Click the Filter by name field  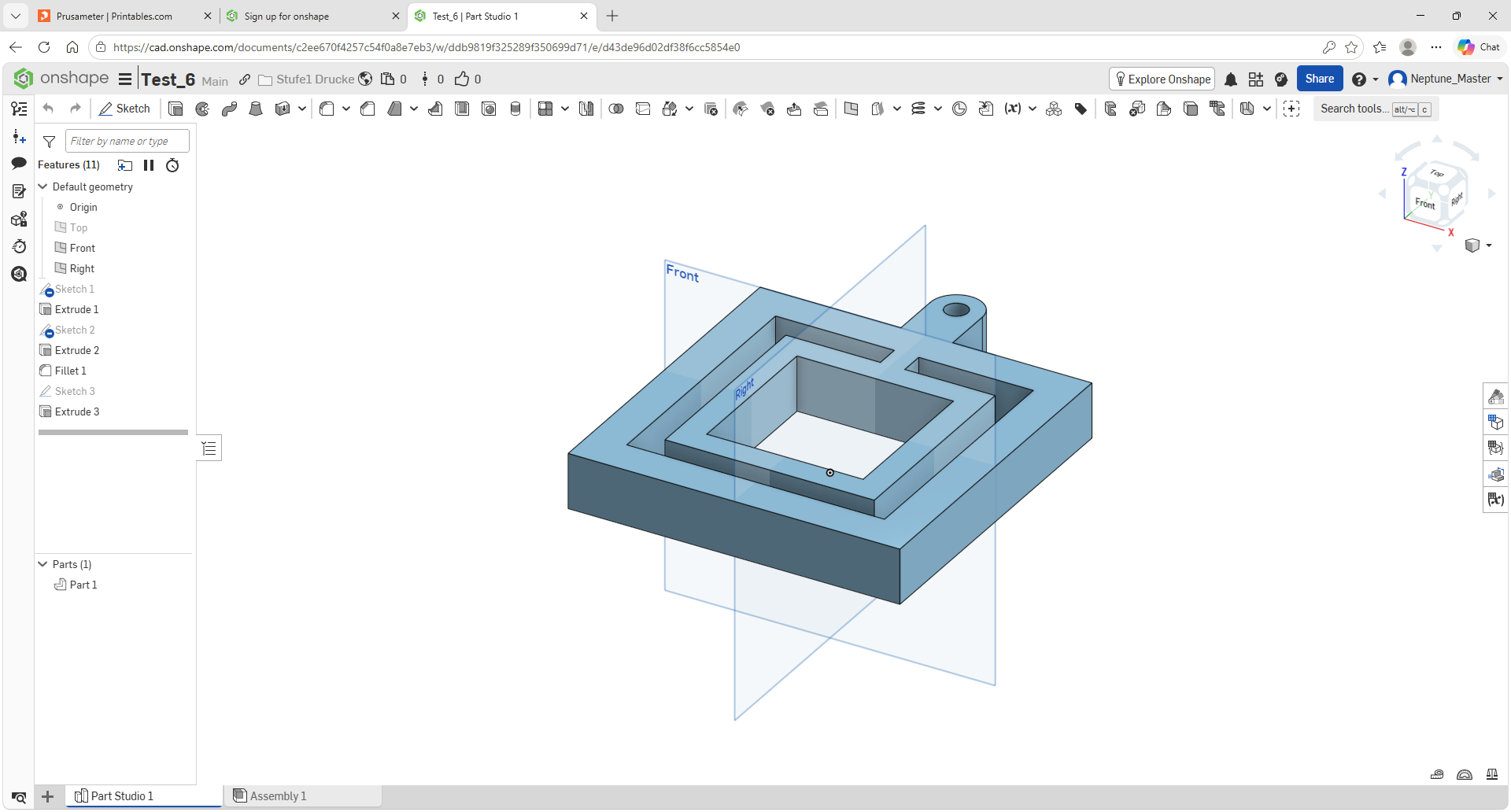coord(127,141)
